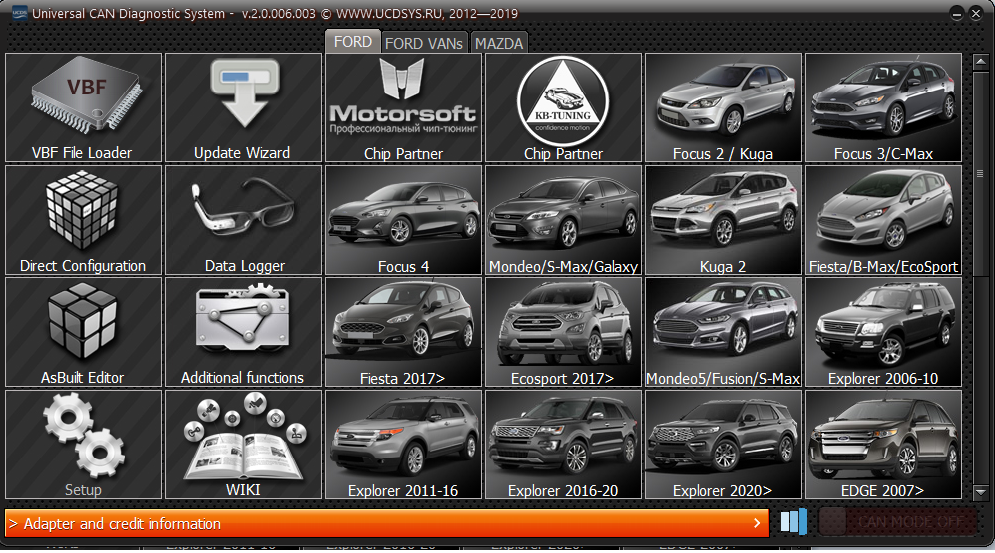995x553 pixels.
Task: Open the Setup gears tile
Action: [x=83, y=444]
